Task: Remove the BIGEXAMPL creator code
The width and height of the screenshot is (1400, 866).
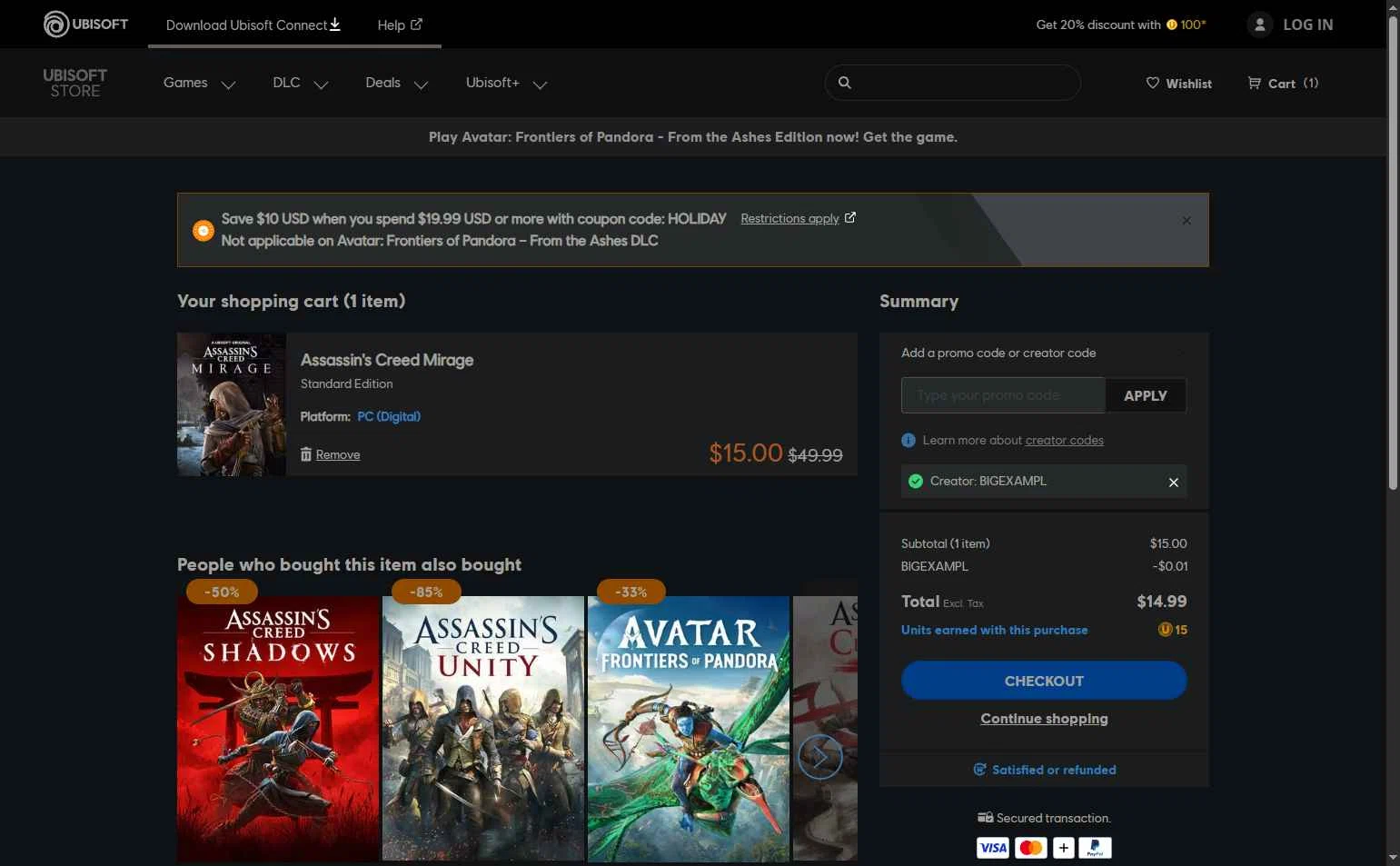Action: (1174, 483)
